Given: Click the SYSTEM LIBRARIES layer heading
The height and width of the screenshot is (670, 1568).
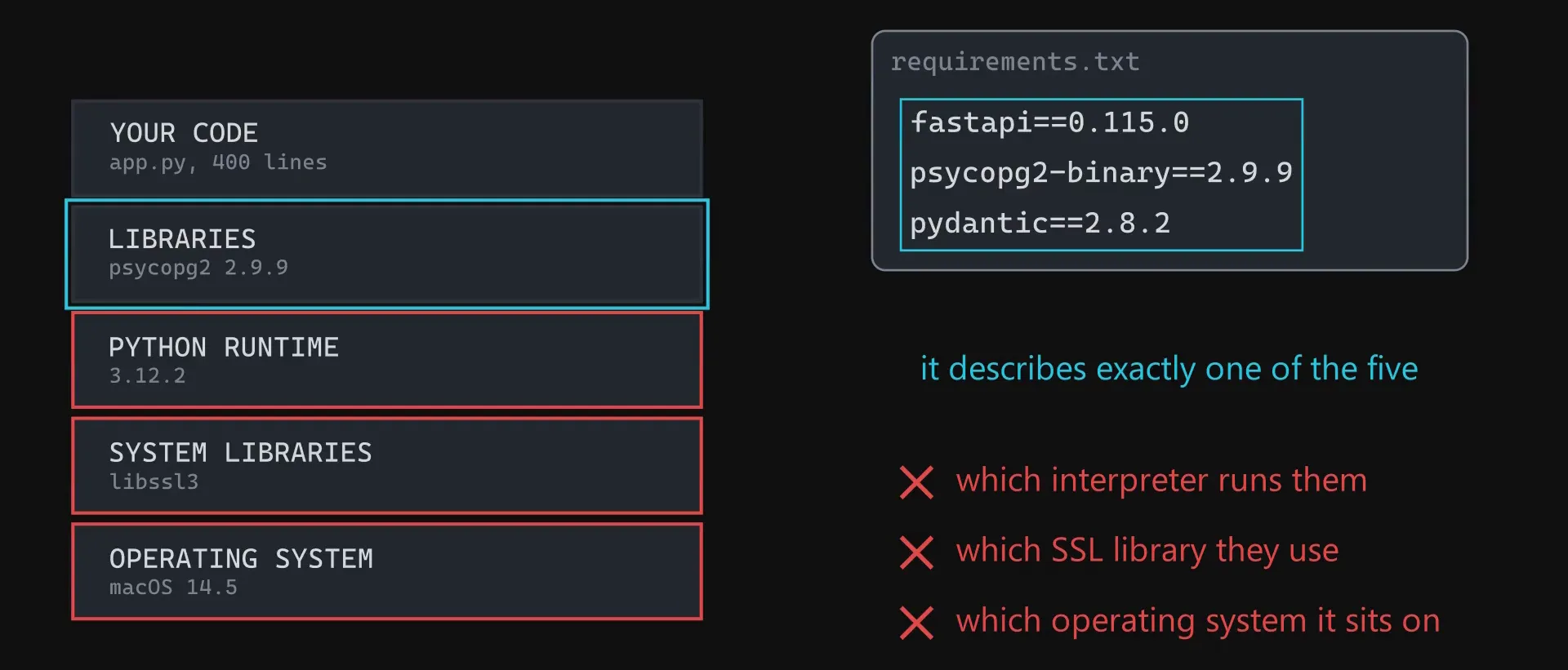Looking at the screenshot, I should pyautogui.click(x=241, y=452).
